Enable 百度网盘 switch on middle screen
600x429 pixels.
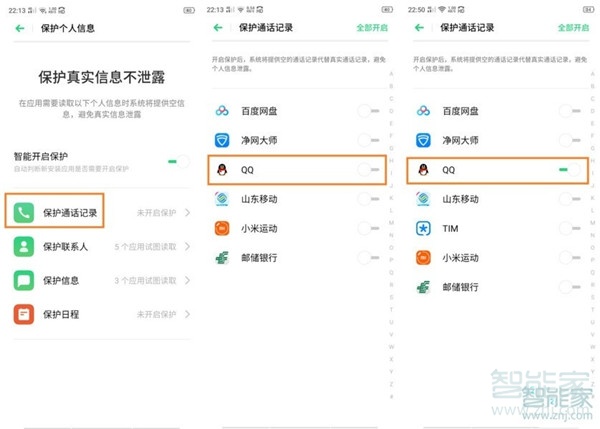pyautogui.click(x=368, y=111)
